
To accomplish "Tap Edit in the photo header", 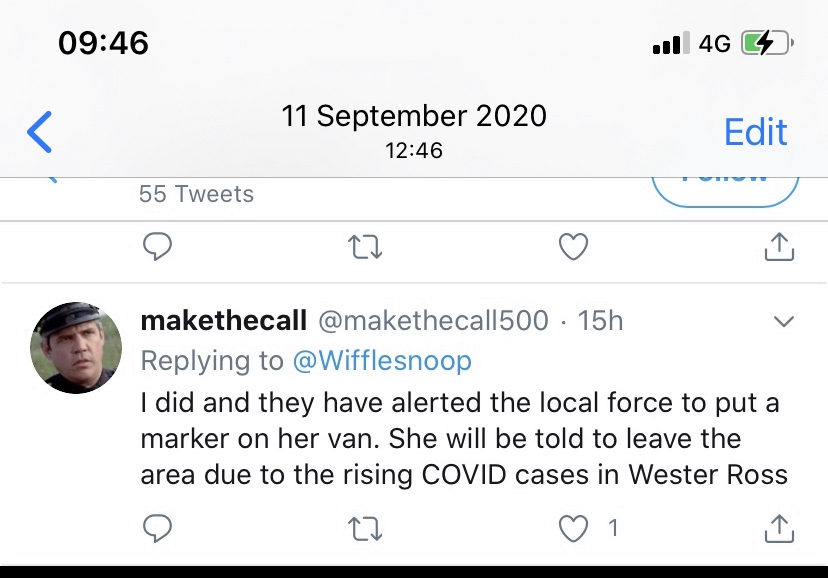I will click(755, 132).
